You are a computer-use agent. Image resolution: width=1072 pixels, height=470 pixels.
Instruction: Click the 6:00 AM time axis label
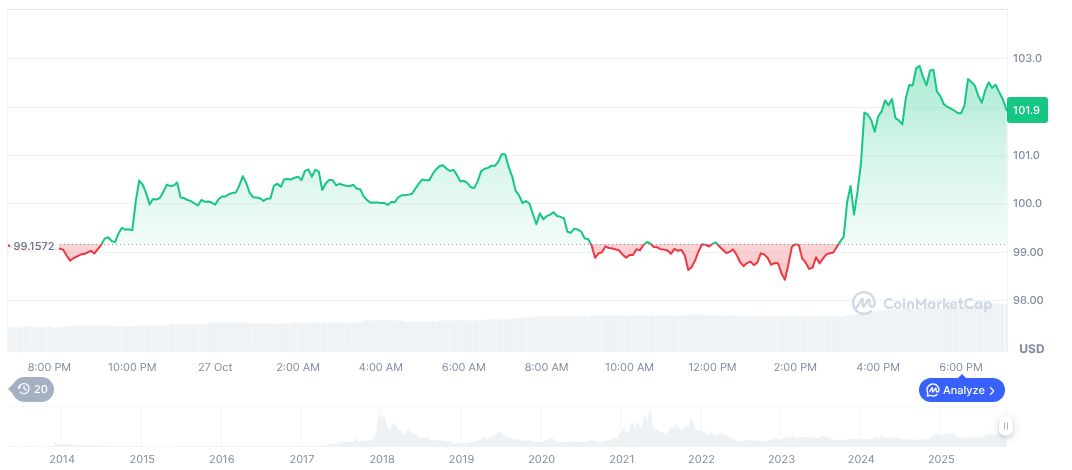click(x=463, y=367)
